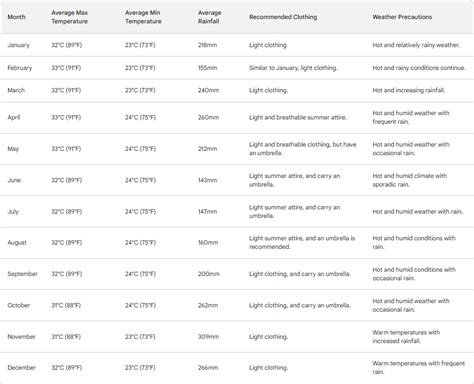Select 'Hot and relatively rainy weather' text
The image size is (474, 384).
tap(416, 45)
